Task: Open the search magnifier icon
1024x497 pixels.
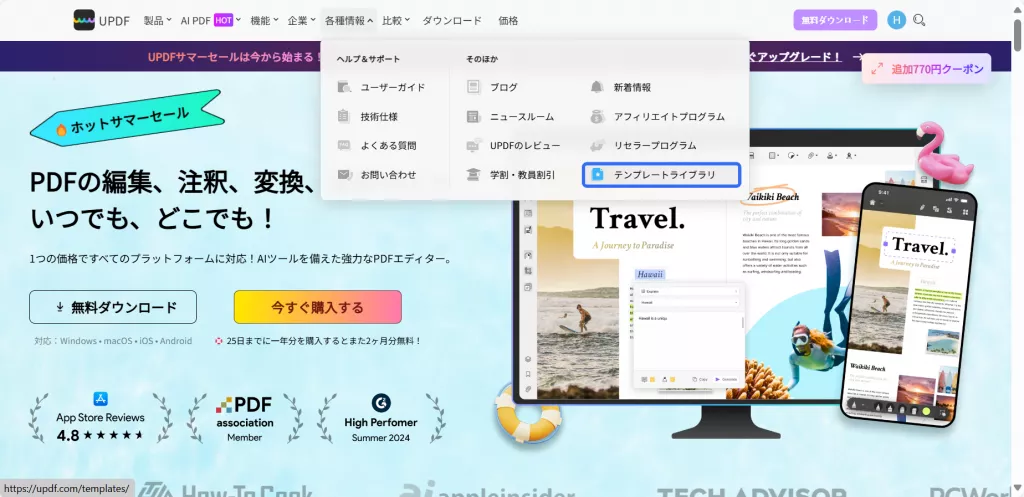Action: (x=919, y=20)
